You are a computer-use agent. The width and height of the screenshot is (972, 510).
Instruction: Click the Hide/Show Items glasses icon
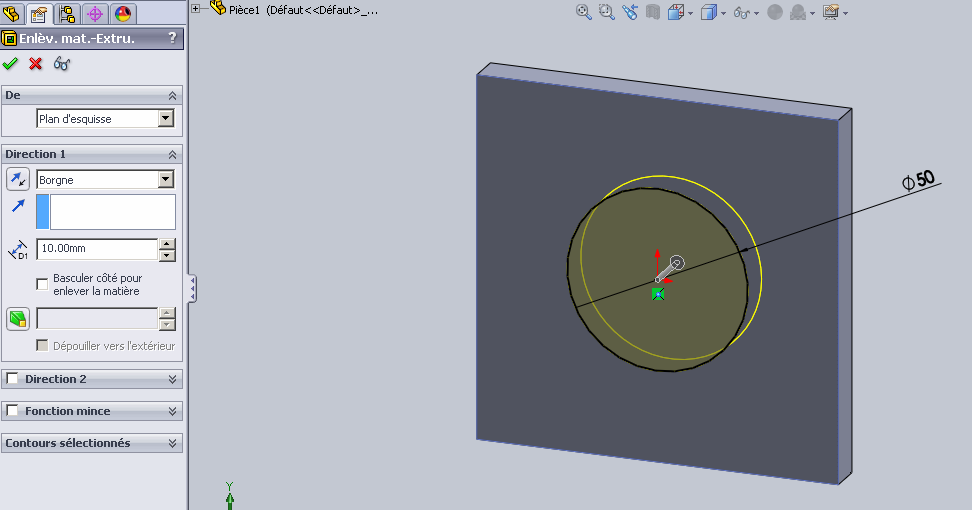pos(741,12)
